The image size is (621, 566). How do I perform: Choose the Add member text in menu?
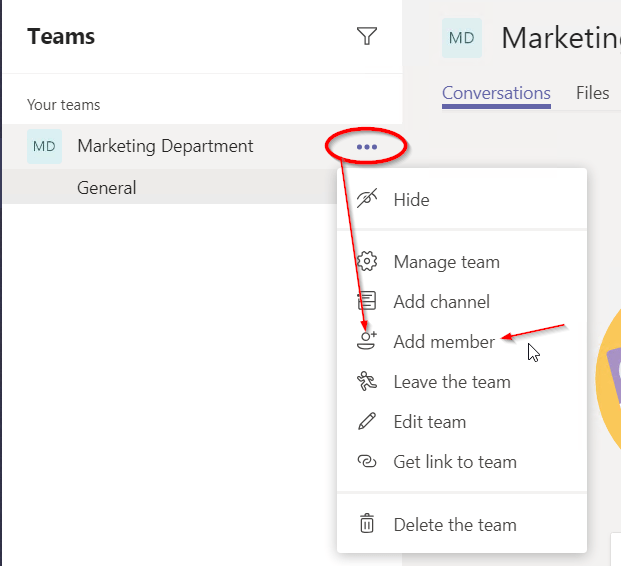pyautogui.click(x=444, y=341)
